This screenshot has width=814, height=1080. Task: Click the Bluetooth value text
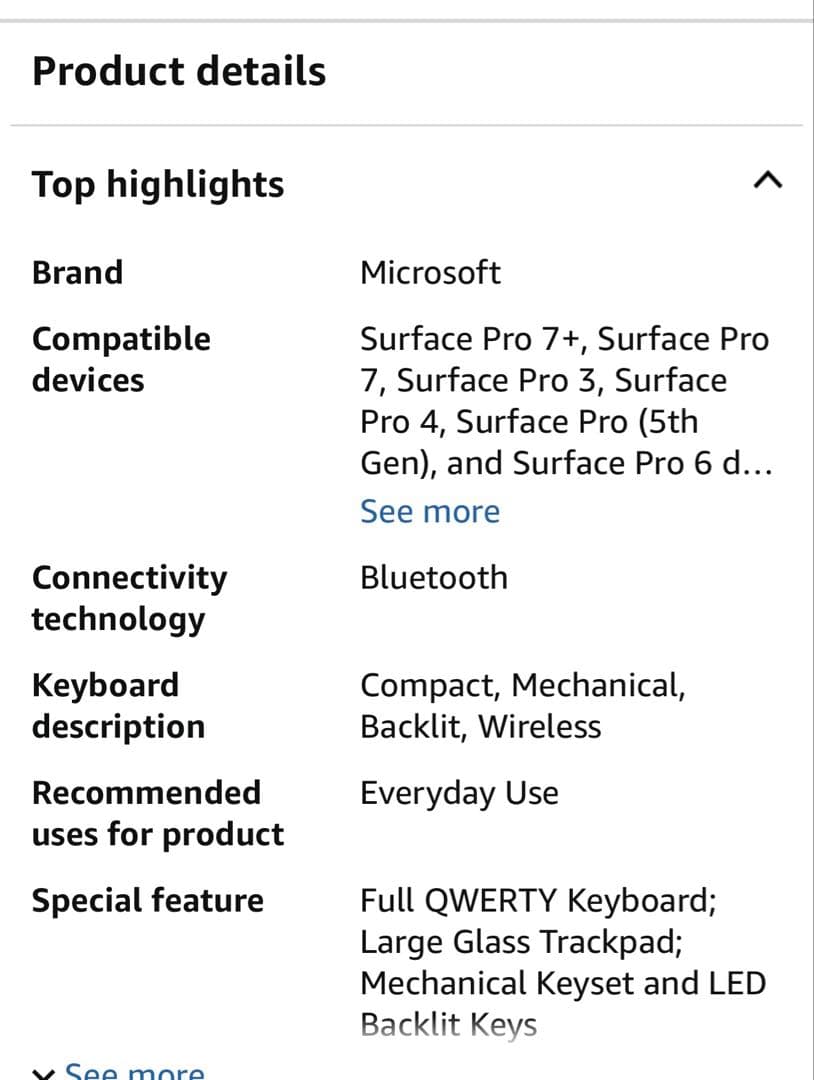tap(434, 577)
